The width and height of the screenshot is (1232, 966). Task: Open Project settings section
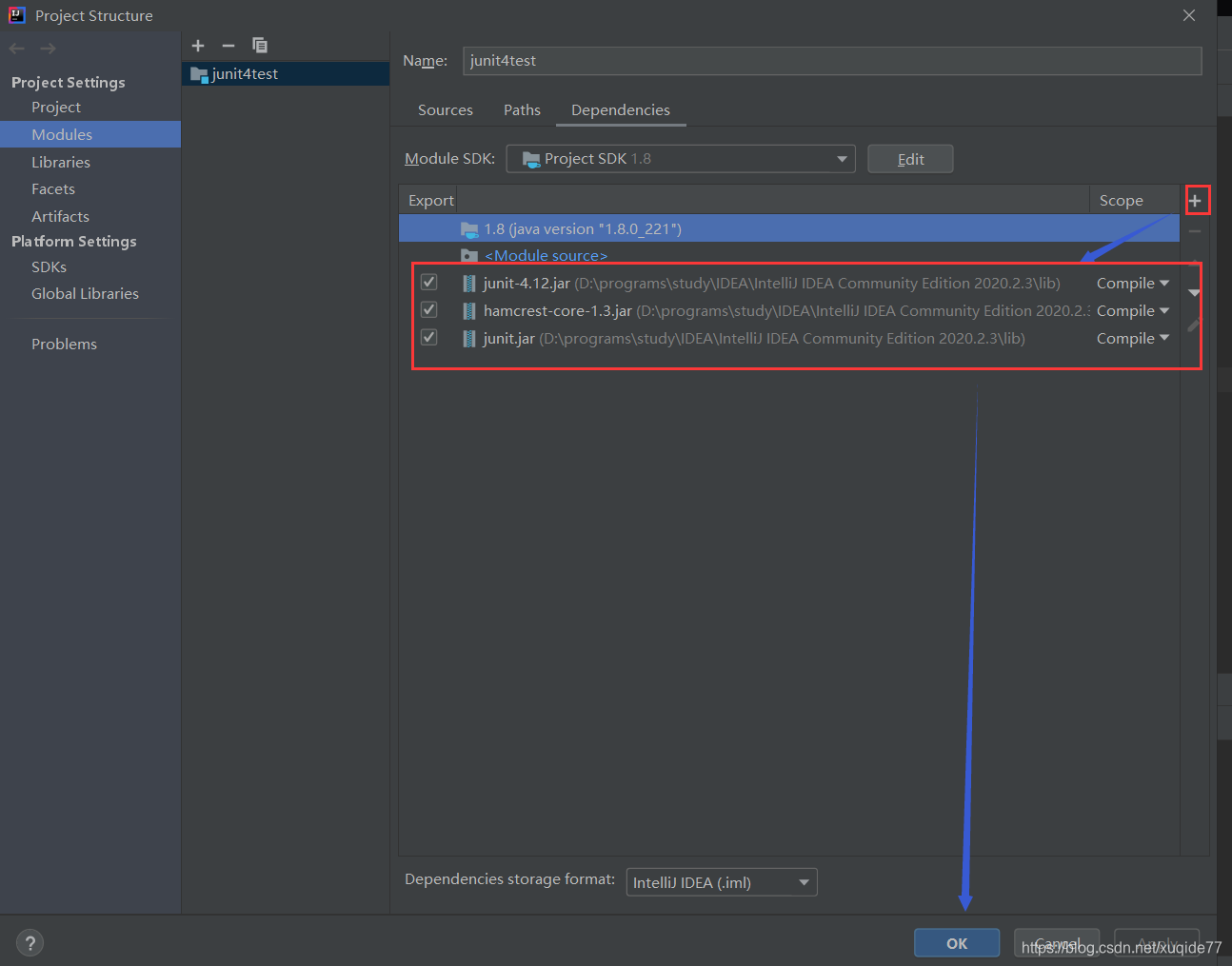pyautogui.click(x=56, y=108)
